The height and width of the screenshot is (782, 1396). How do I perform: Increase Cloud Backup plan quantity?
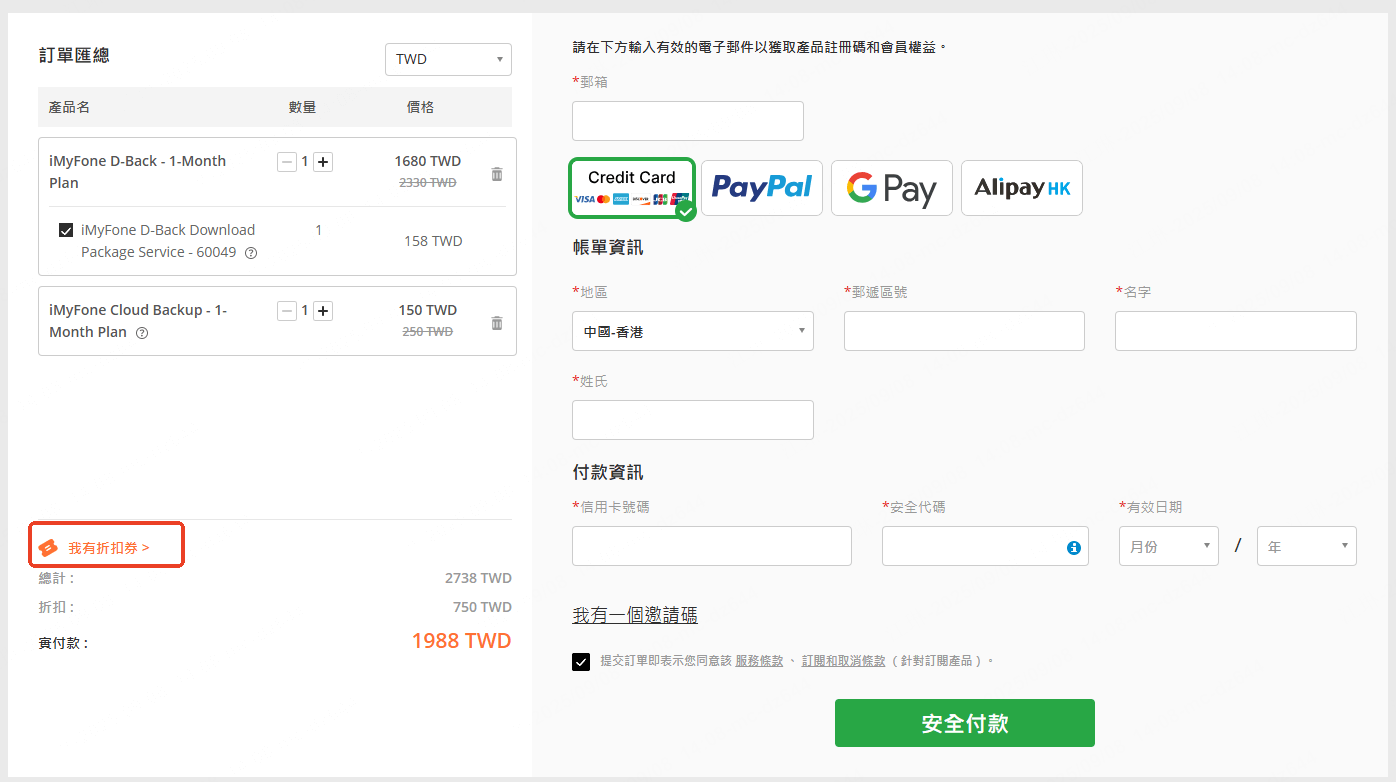[323, 311]
